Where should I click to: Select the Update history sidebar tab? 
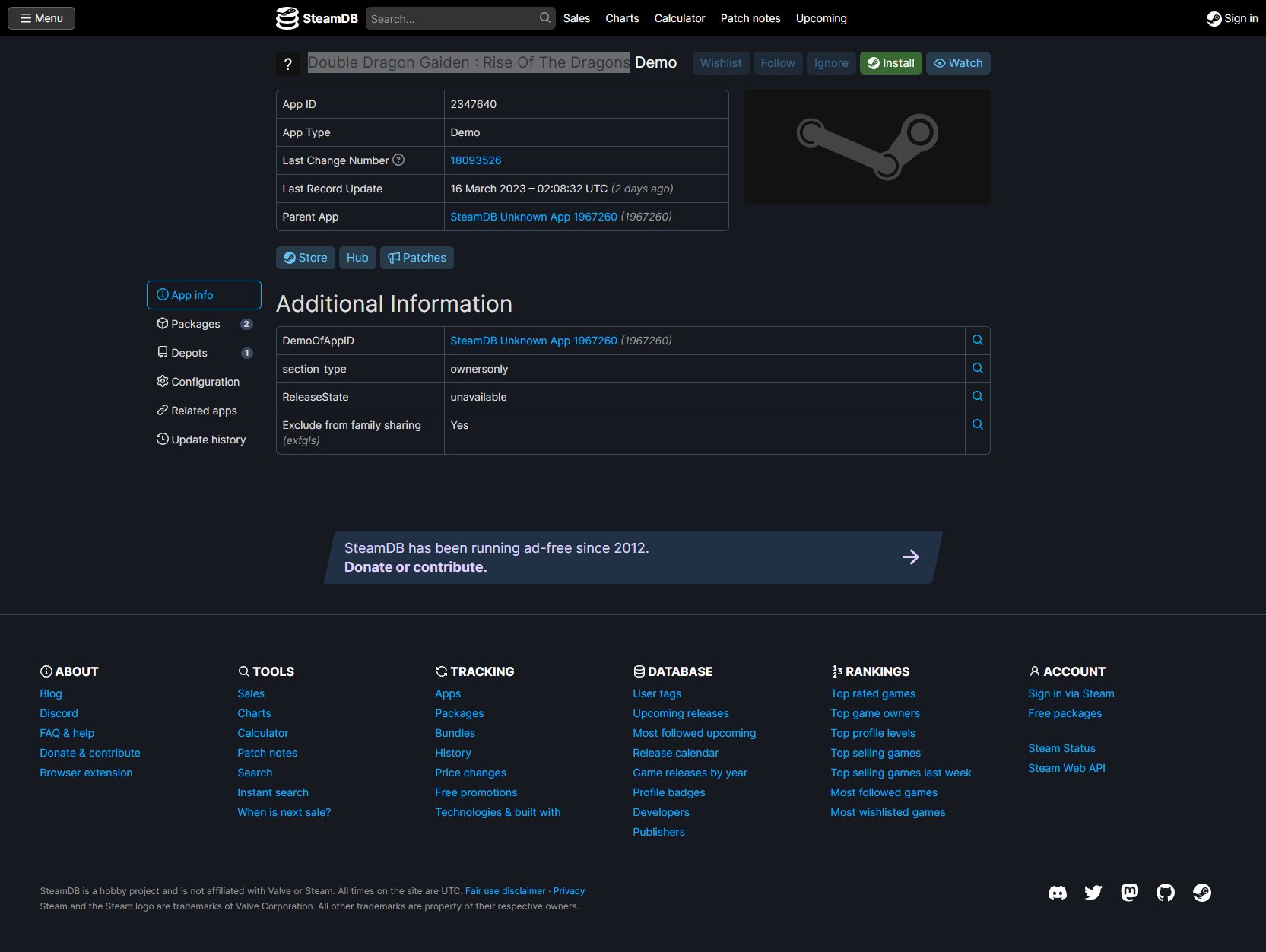tap(204, 440)
